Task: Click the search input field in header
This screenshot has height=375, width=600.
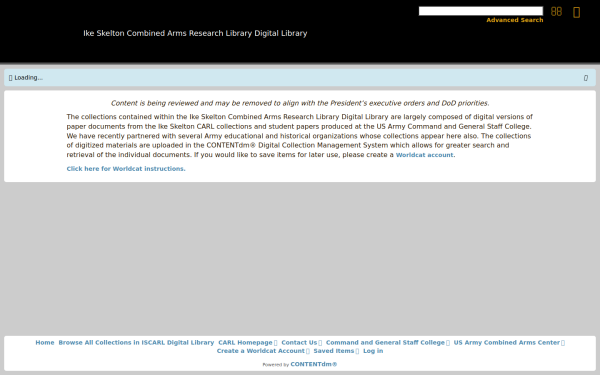Action: pos(481,11)
